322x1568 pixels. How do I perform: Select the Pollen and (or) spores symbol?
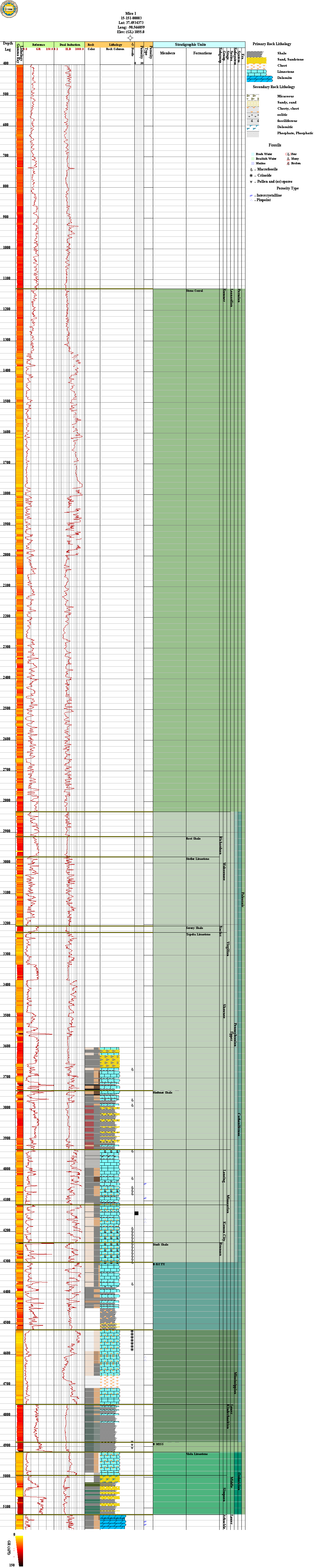(251, 181)
